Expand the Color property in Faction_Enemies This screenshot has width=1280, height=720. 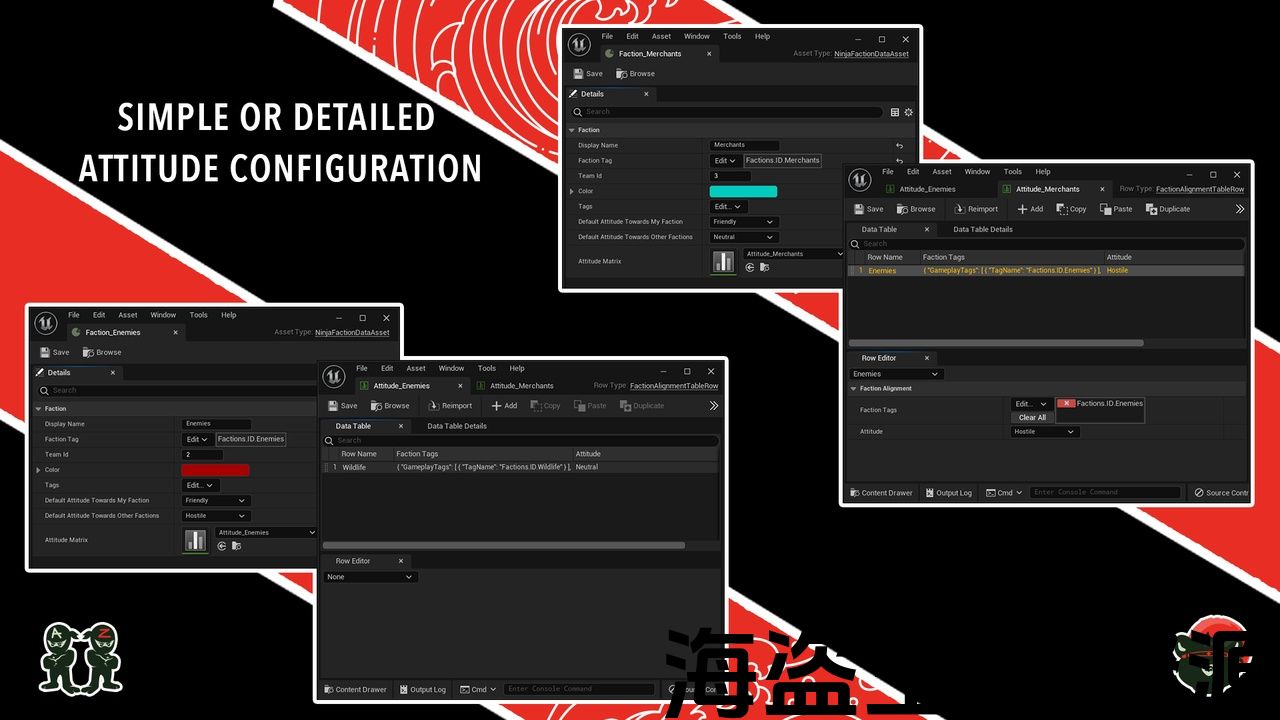tap(39, 470)
